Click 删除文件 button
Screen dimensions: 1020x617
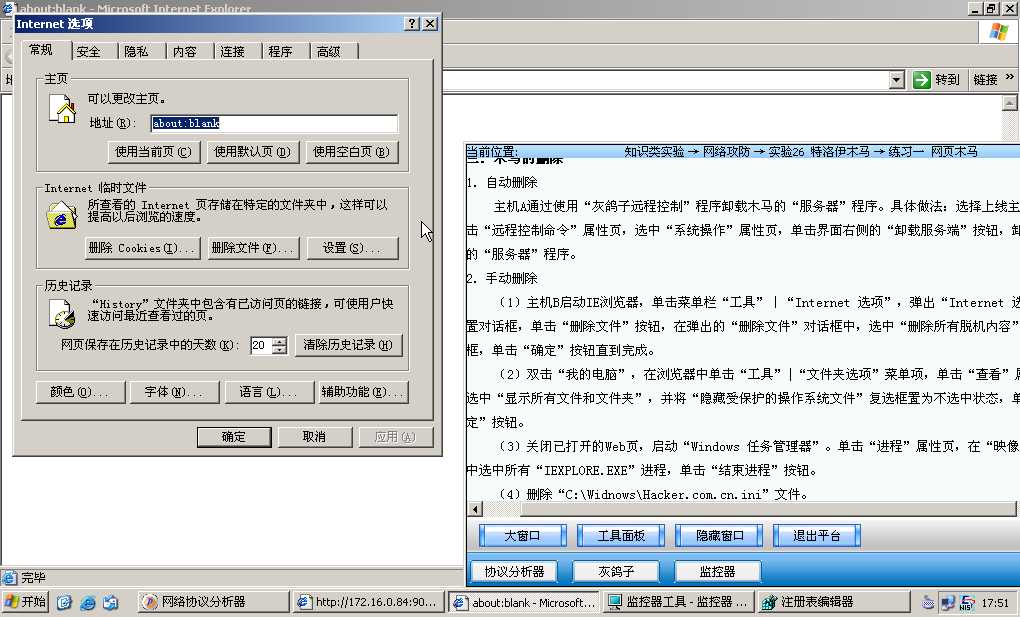point(253,248)
